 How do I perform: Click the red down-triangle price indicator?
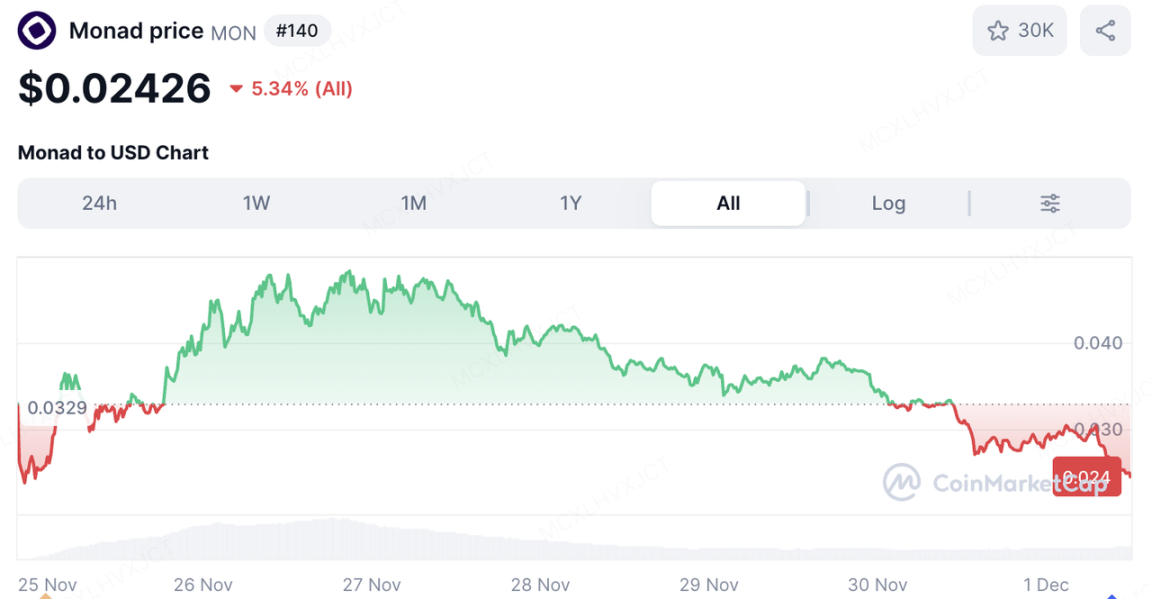pyautogui.click(x=237, y=89)
